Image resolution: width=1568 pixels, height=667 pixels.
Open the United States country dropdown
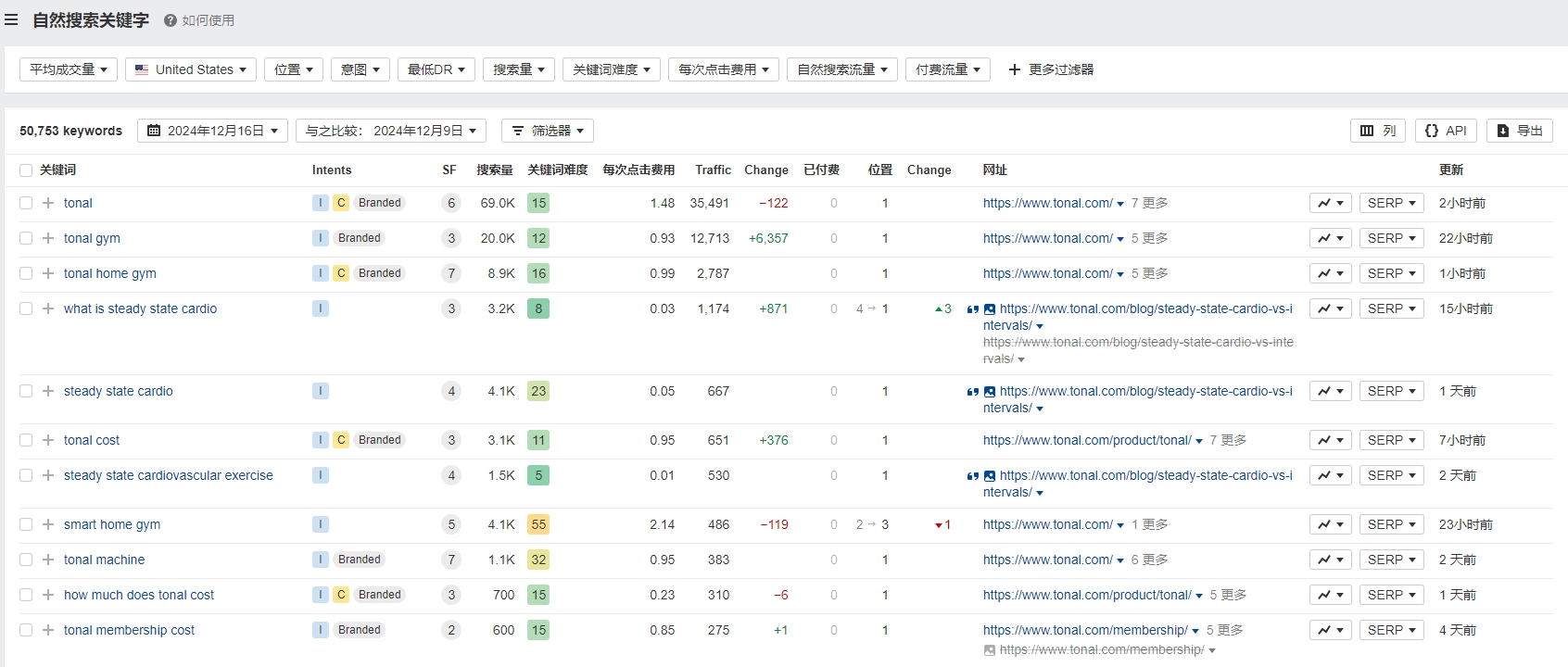point(191,69)
